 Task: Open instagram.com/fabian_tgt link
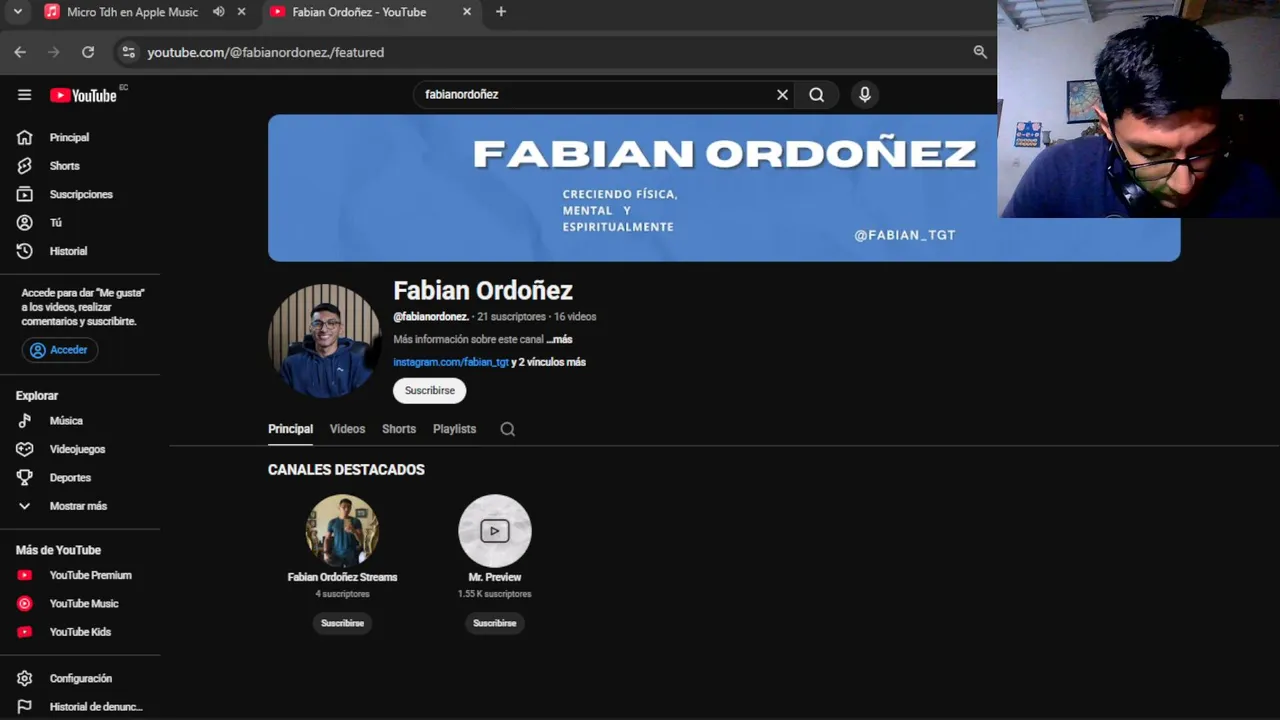click(x=451, y=362)
